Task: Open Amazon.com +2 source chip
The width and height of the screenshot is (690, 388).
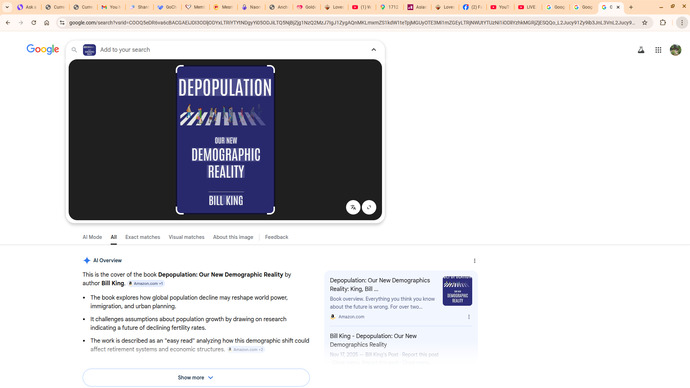Action: [x=246, y=349]
